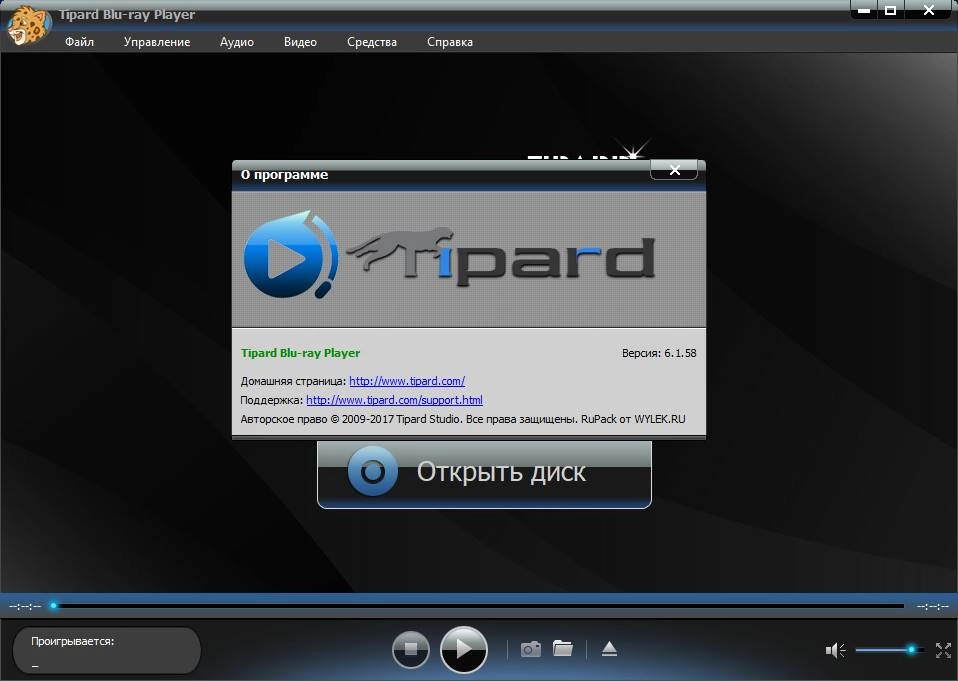The height and width of the screenshot is (681, 958).
Task: Click the playback progress bar
Action: (x=478, y=606)
